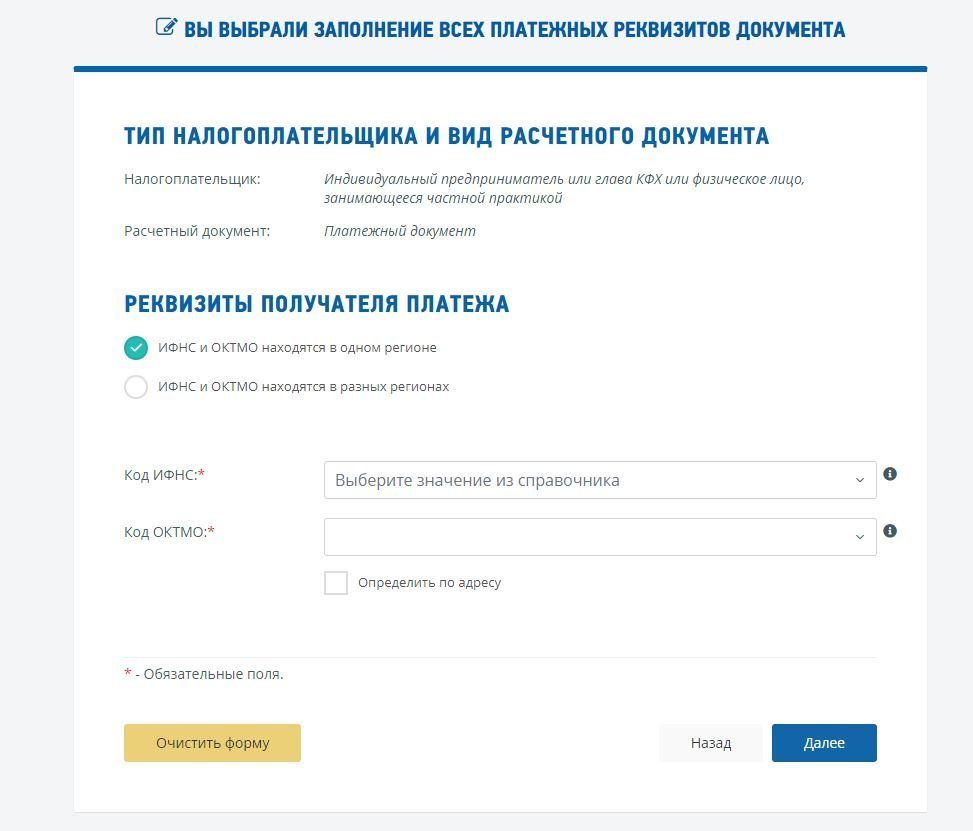Choose "ИФНС и ОКТМО находятся в разных регионах" option
973x831 pixels.
pyautogui.click(x=136, y=387)
